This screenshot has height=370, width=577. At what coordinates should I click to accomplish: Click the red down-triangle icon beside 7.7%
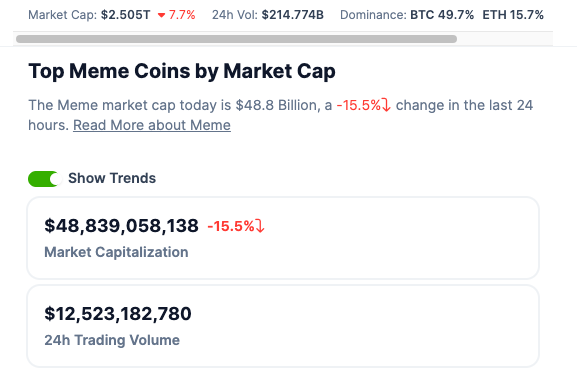(x=161, y=15)
